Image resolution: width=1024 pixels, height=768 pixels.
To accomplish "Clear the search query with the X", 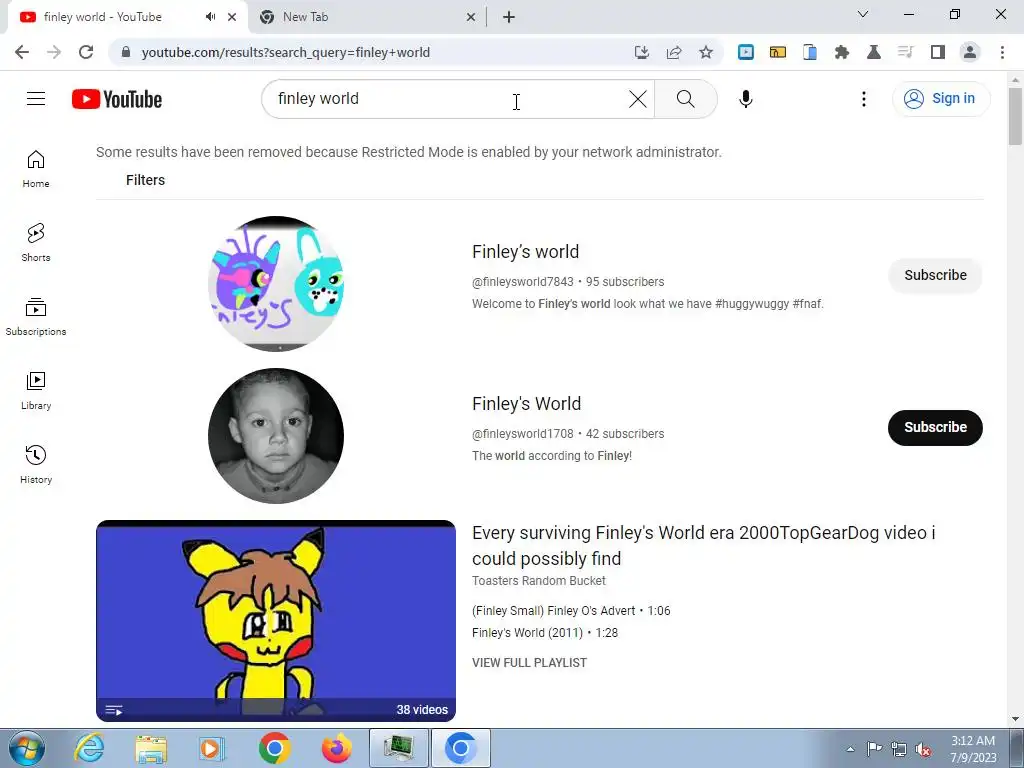I will tap(637, 99).
